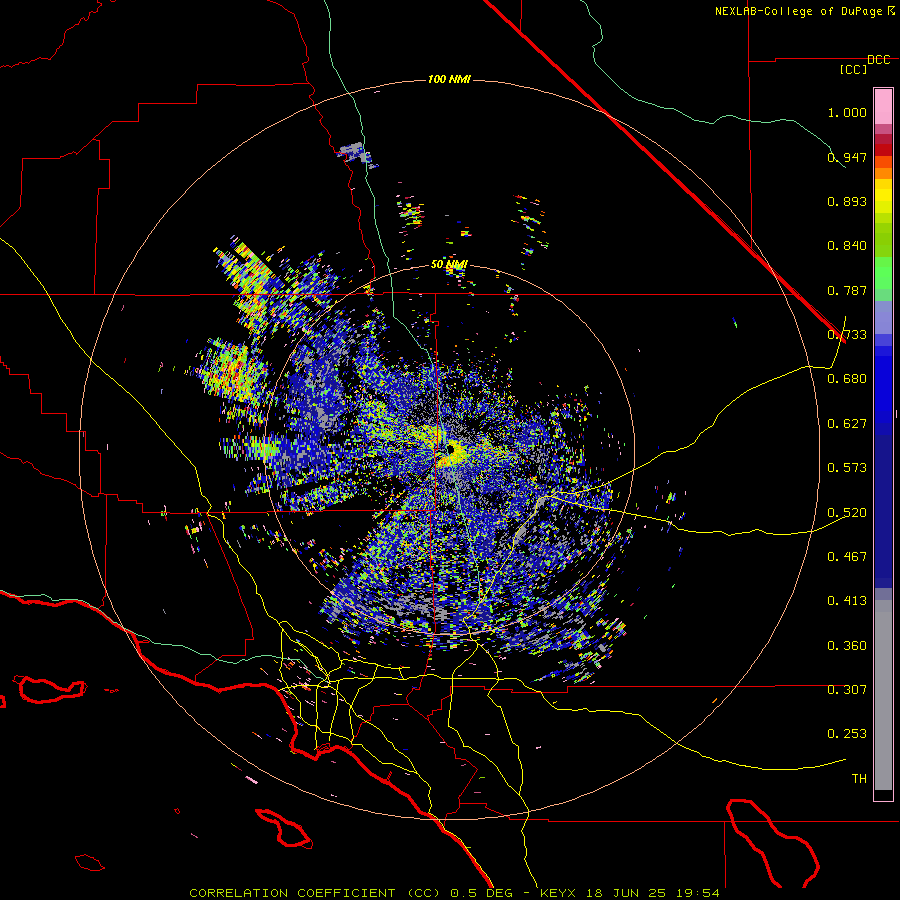Click the 19:54 timestamp
The width and height of the screenshot is (900, 900).
point(697,893)
